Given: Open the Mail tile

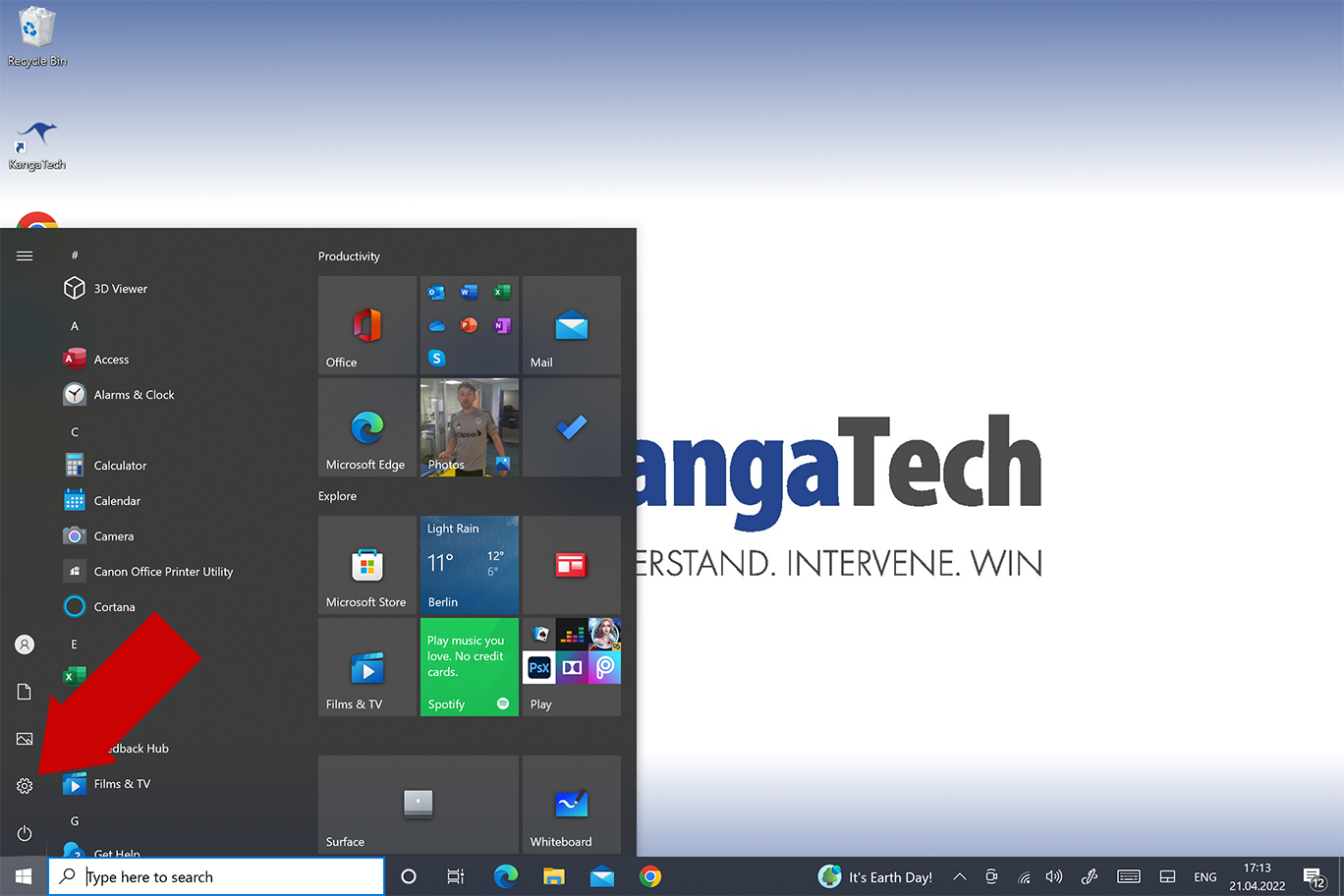Looking at the screenshot, I should pyautogui.click(x=572, y=325).
